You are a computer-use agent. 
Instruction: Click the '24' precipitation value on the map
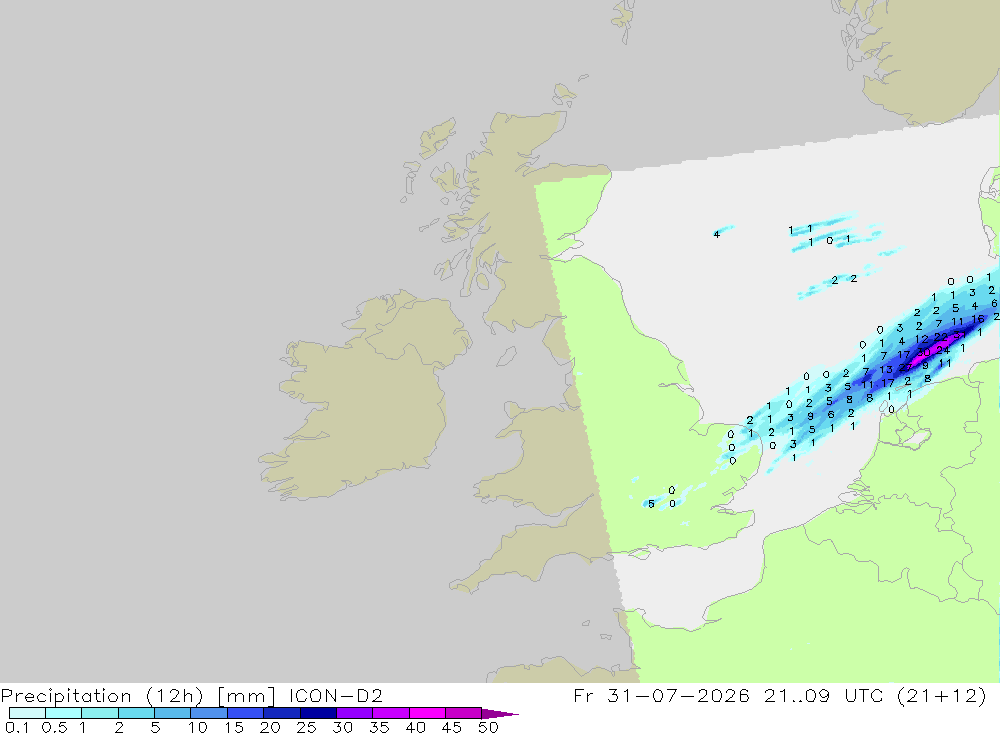pos(943,350)
